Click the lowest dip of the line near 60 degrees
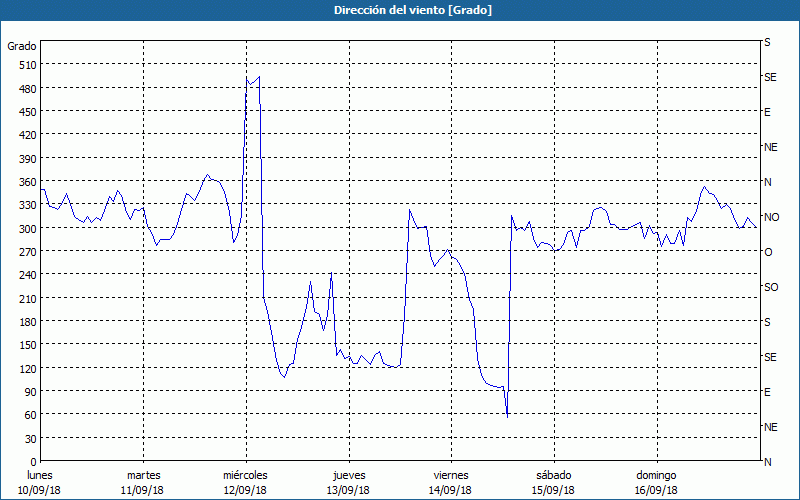The image size is (800, 500). pos(507,417)
